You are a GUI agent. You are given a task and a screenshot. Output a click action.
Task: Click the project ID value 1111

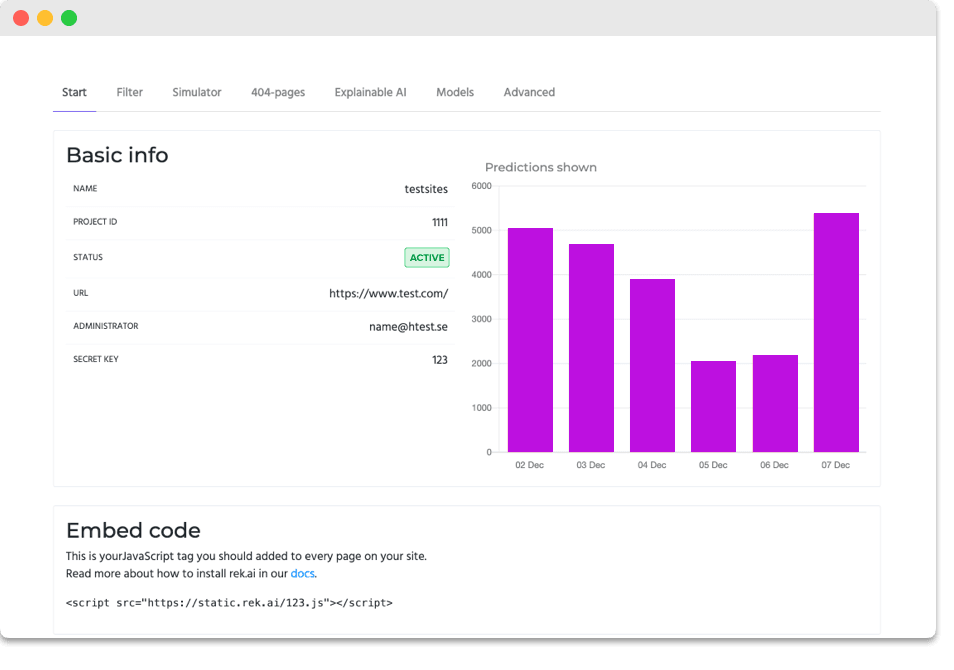(x=440, y=223)
